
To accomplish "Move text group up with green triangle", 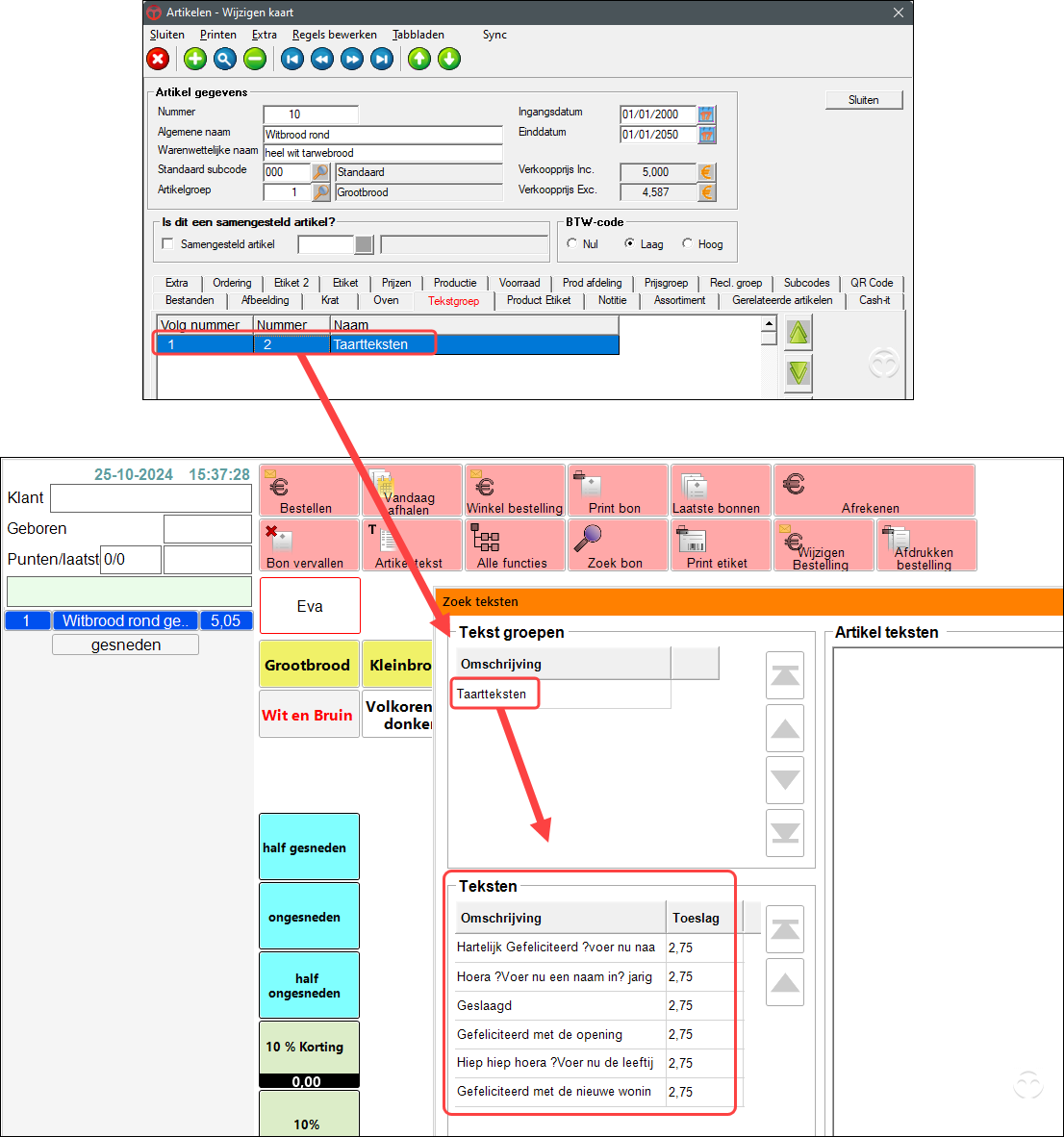I will coord(798,333).
